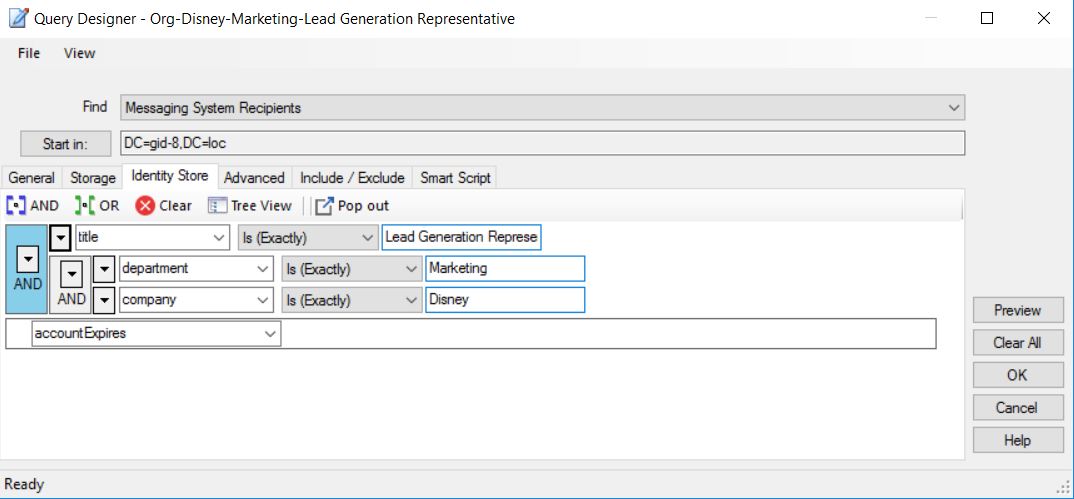Screen dimensions: 1074x499
Task: Open the title row arrow button
Action: click(61, 238)
